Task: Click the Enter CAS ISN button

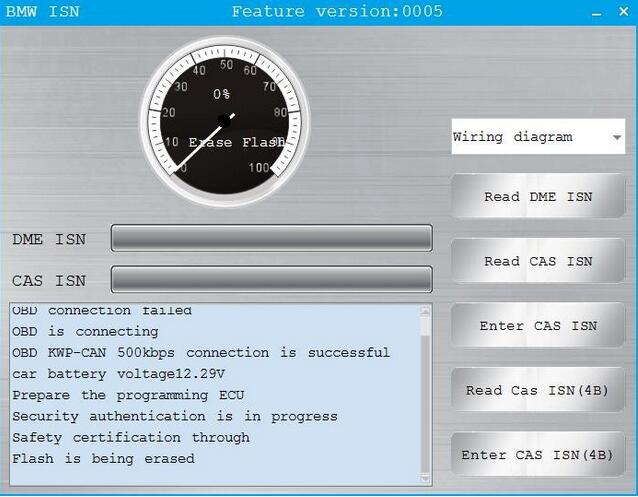Action: click(x=538, y=326)
